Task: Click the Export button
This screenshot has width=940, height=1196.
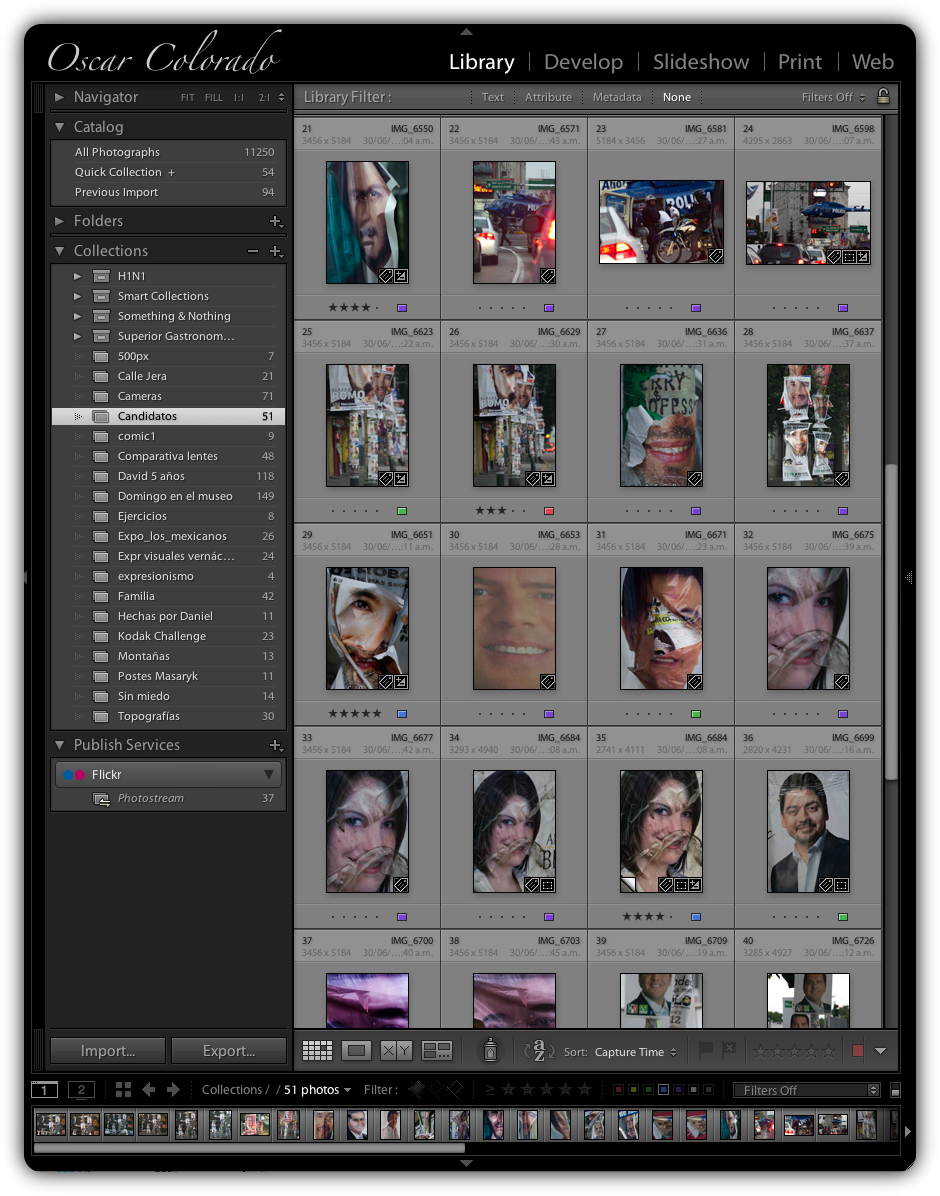Action: pos(229,1051)
